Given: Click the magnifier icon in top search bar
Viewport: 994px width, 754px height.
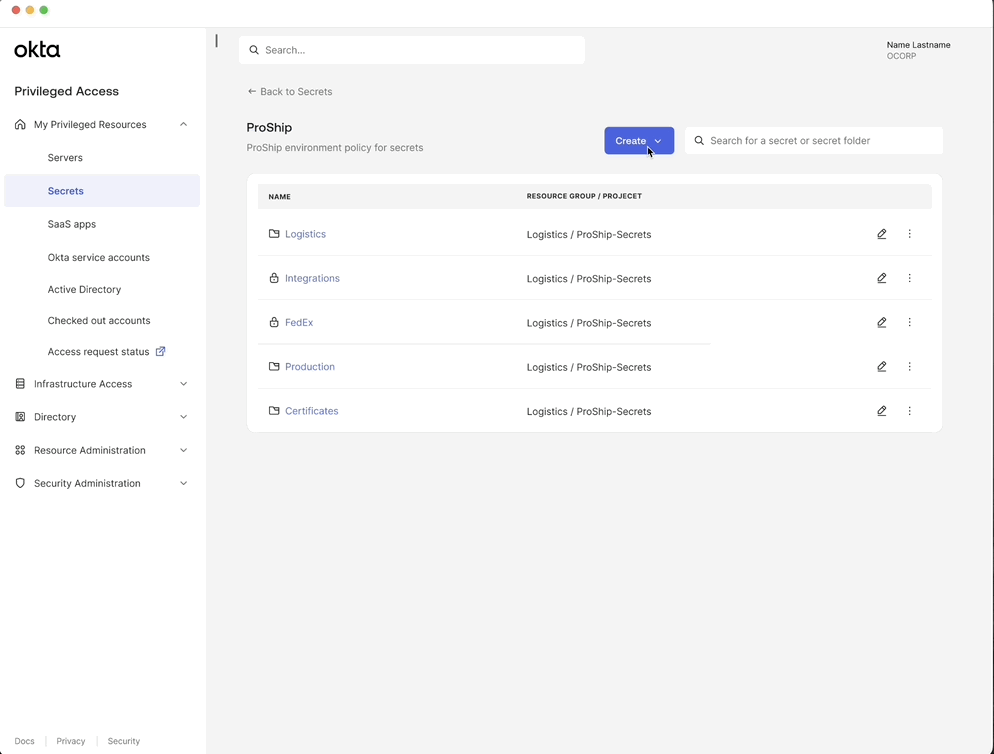Looking at the screenshot, I should [254, 50].
